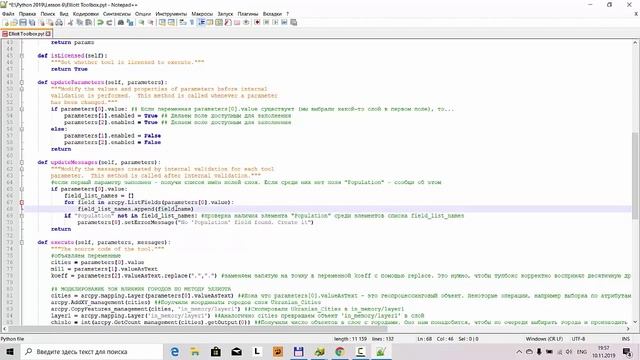This screenshot has width=640, height=360.
Task: Open Microsoft Store from the taskbar
Action: click(216, 351)
